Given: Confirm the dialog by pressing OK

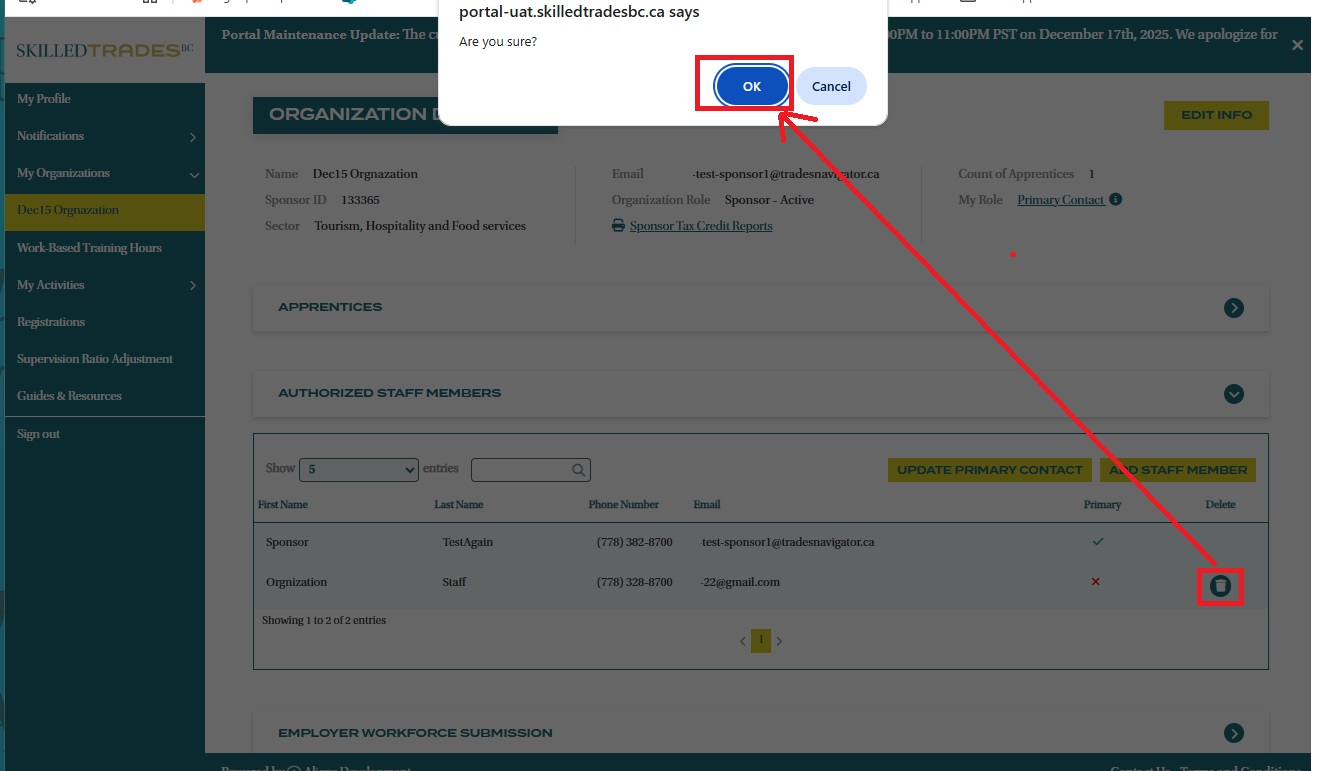Looking at the screenshot, I should [752, 87].
